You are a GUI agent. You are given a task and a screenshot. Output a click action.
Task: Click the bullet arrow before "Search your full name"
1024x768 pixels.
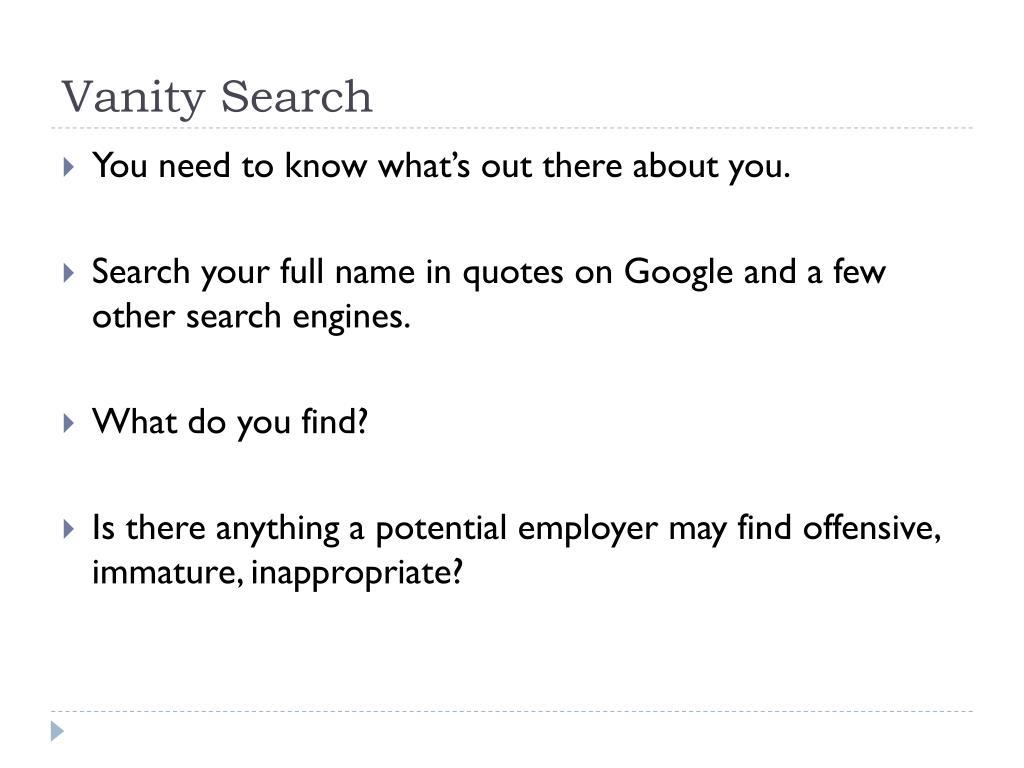[x=69, y=272]
